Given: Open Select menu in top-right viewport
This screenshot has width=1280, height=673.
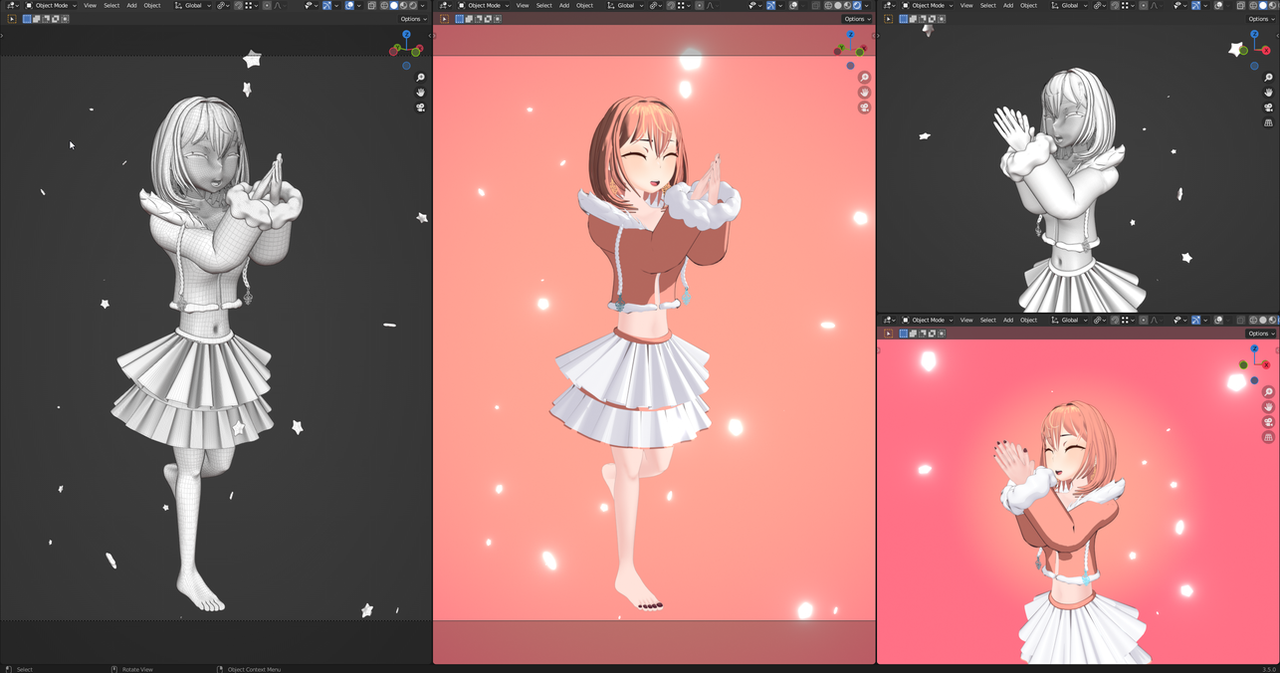Looking at the screenshot, I should click(988, 5).
